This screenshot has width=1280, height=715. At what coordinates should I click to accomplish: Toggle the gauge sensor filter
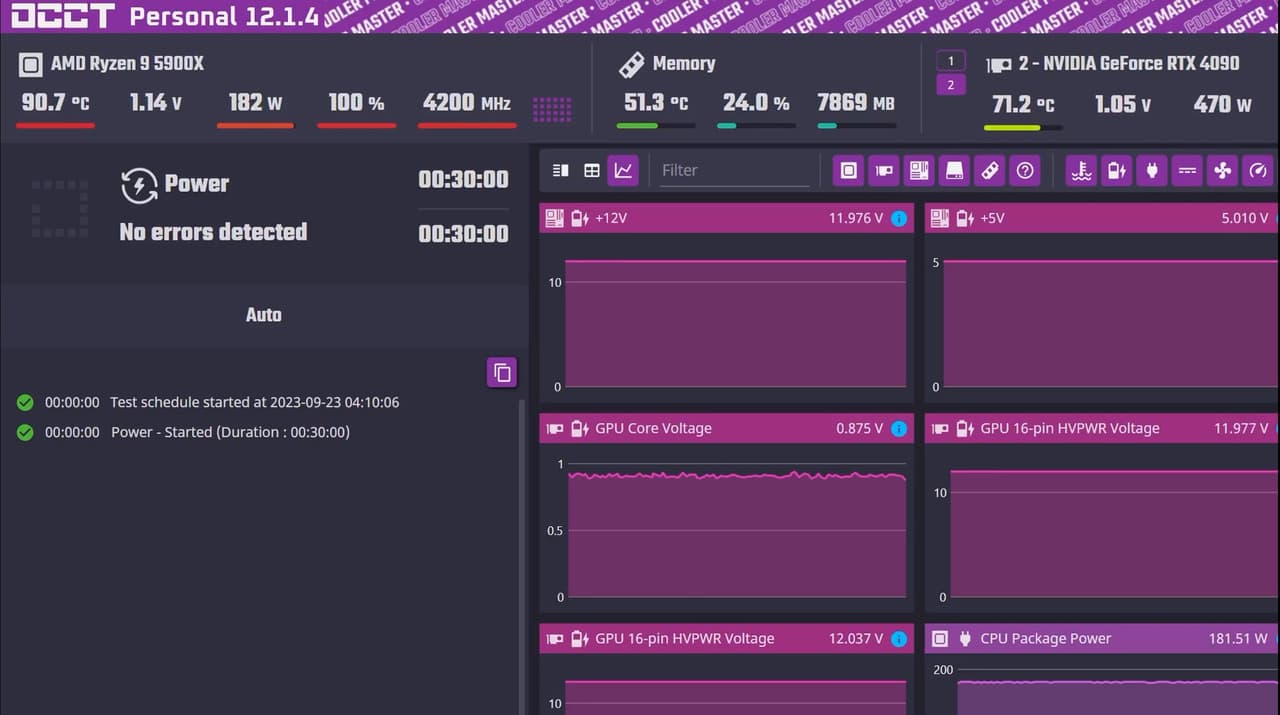(x=1258, y=170)
